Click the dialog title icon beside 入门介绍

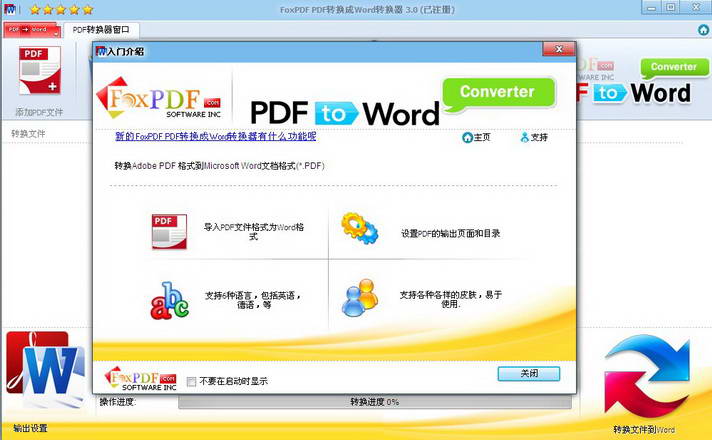click(x=101, y=51)
